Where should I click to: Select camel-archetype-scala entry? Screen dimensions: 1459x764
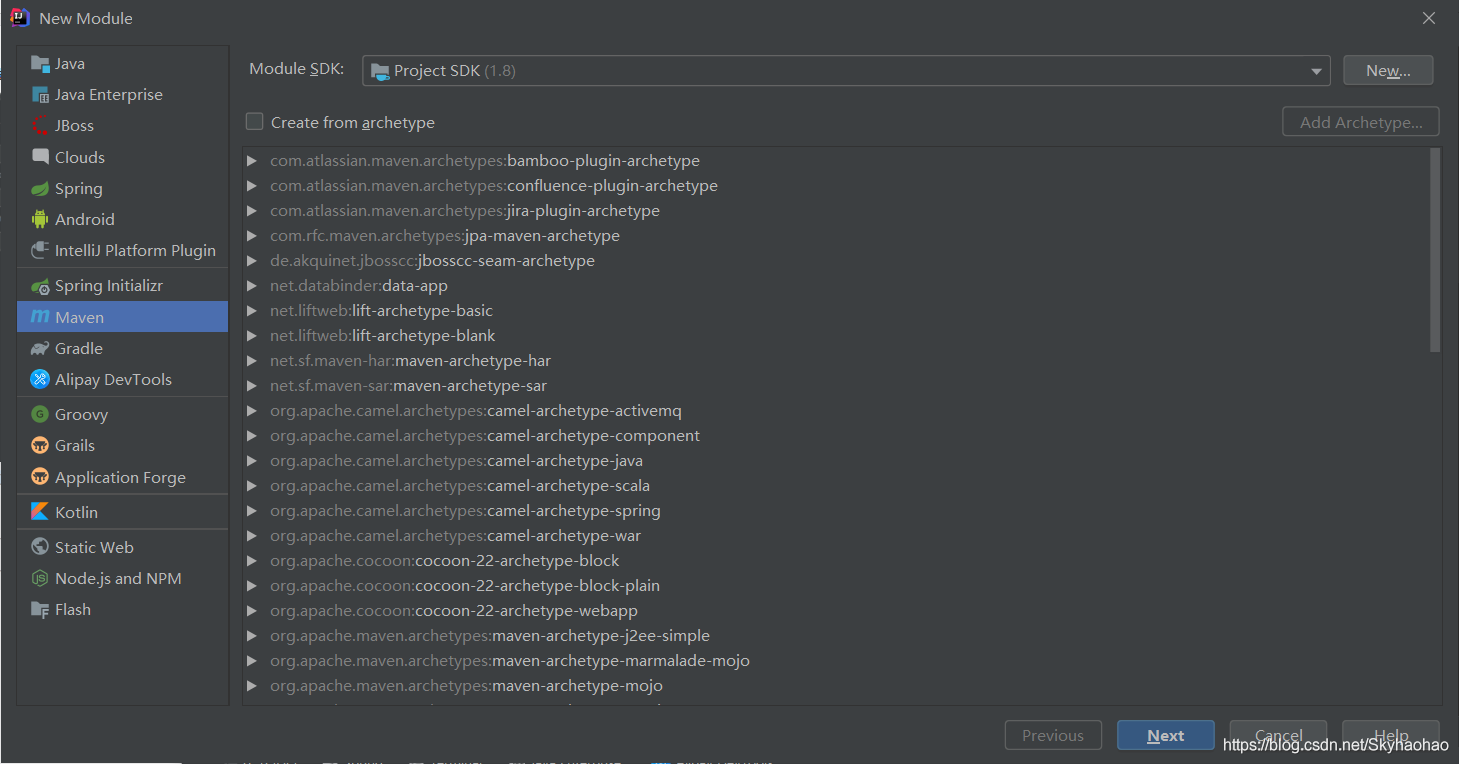(x=460, y=486)
